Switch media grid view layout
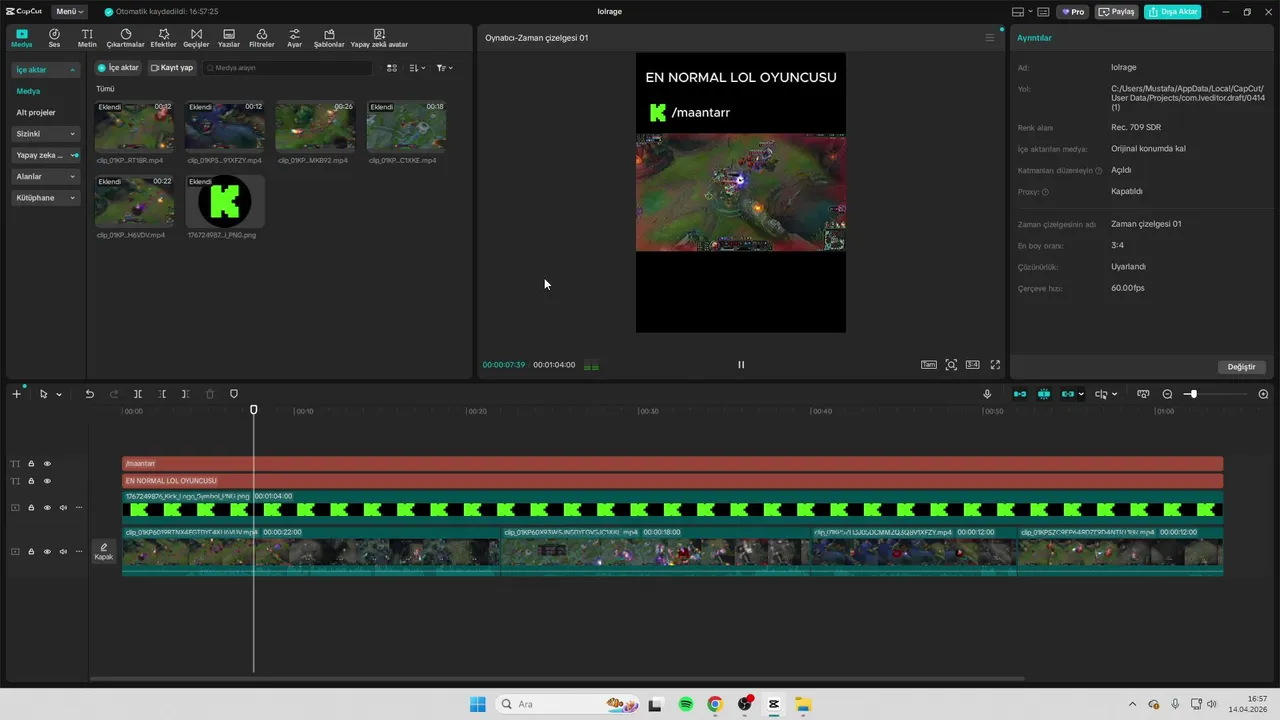Image resolution: width=1280 pixels, height=720 pixels. 392,68
